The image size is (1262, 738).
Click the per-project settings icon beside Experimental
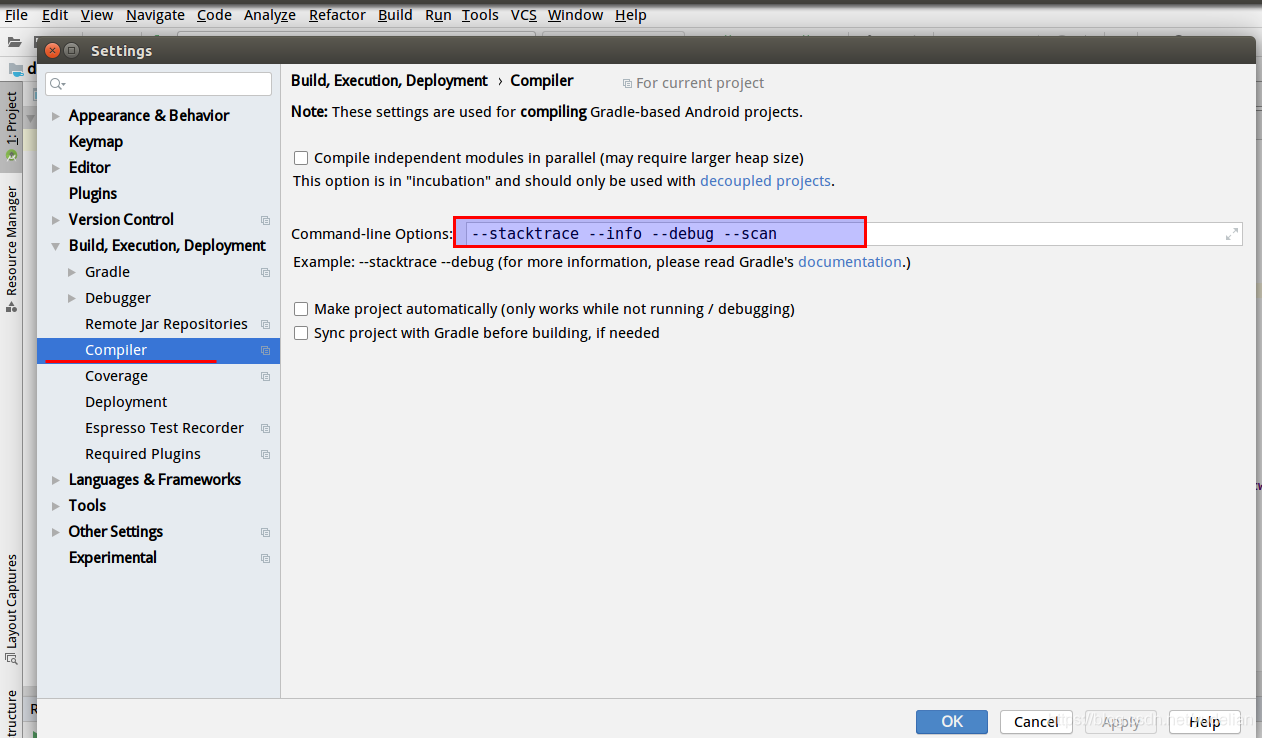coord(265,557)
